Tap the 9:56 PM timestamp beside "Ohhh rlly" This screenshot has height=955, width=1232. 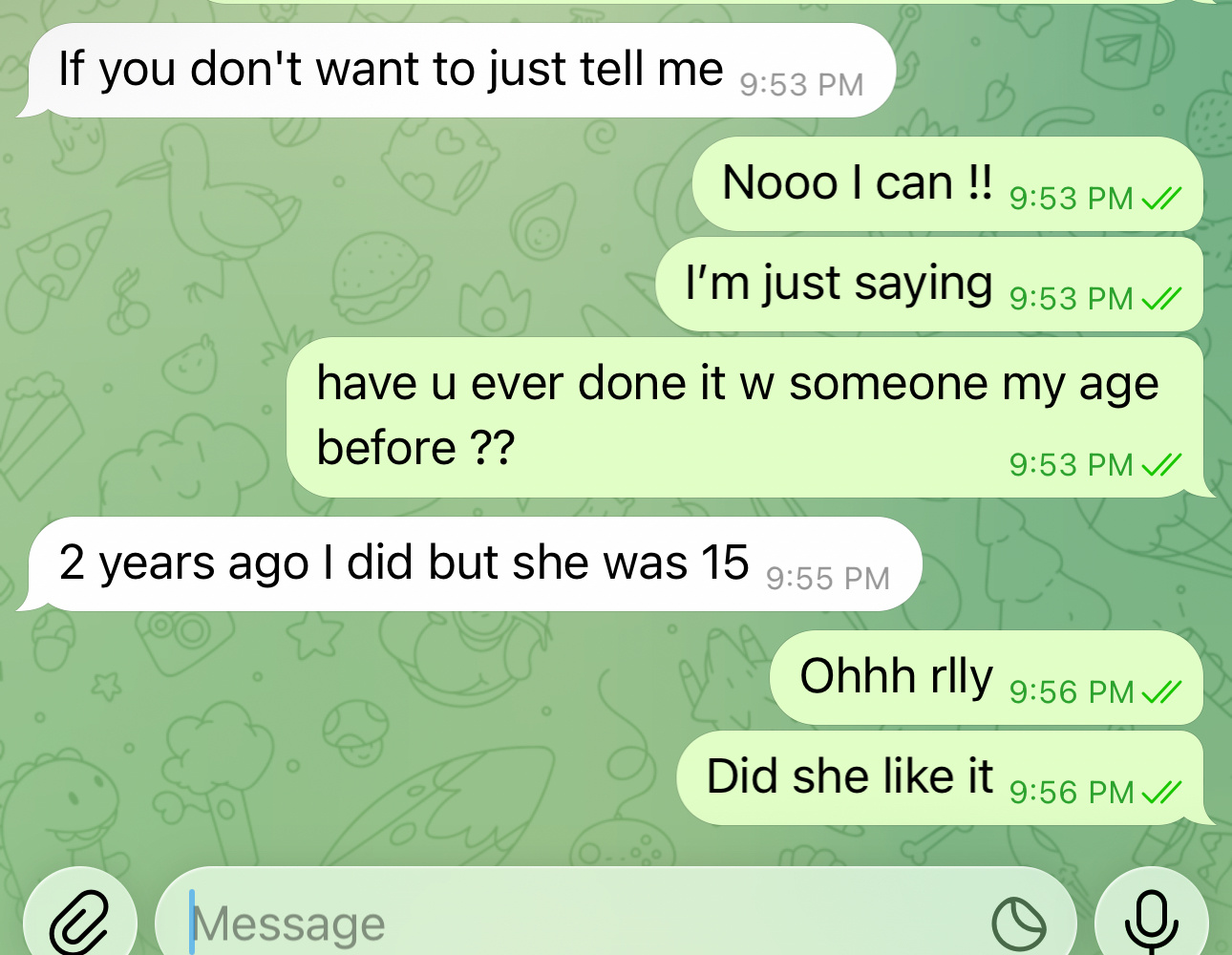coord(1072,692)
